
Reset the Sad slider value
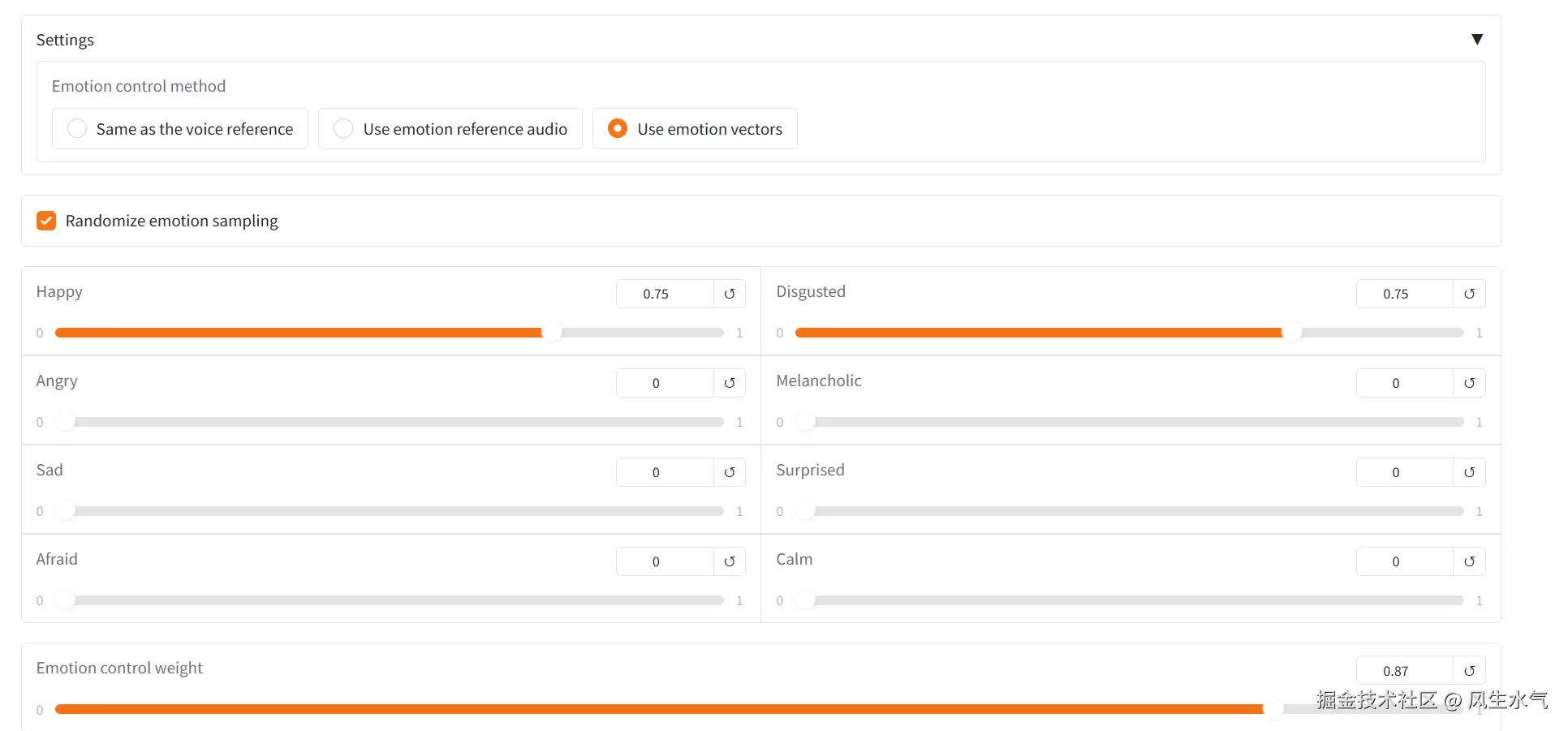point(729,472)
